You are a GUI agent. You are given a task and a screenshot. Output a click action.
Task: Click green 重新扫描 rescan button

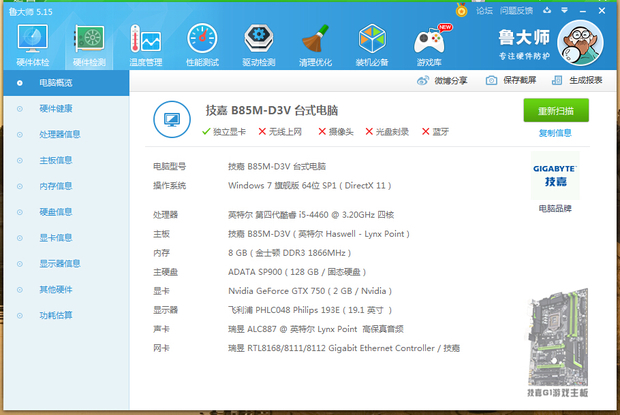(x=556, y=111)
